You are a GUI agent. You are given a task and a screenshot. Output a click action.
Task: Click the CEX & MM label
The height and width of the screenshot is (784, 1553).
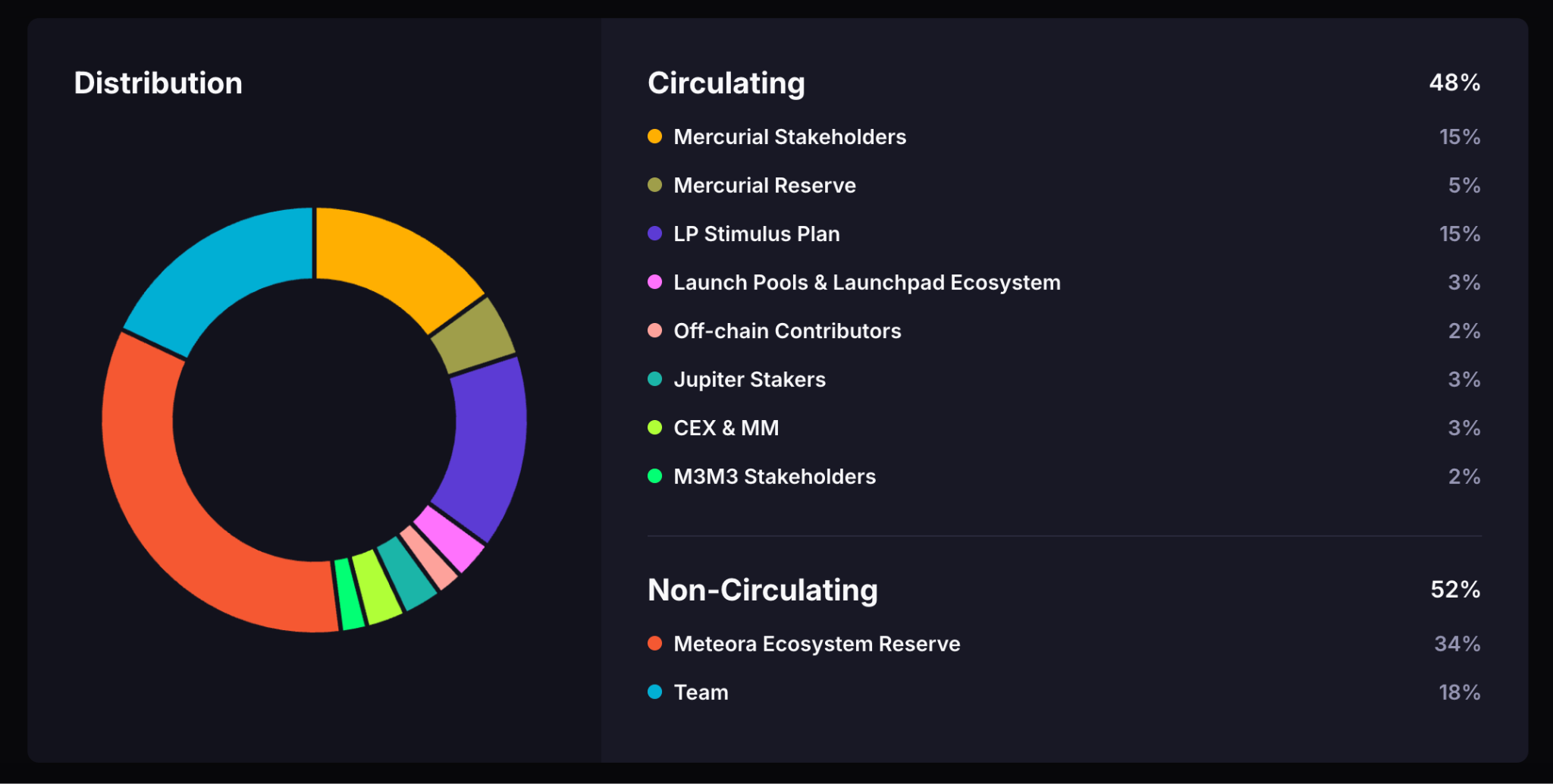[726, 428]
